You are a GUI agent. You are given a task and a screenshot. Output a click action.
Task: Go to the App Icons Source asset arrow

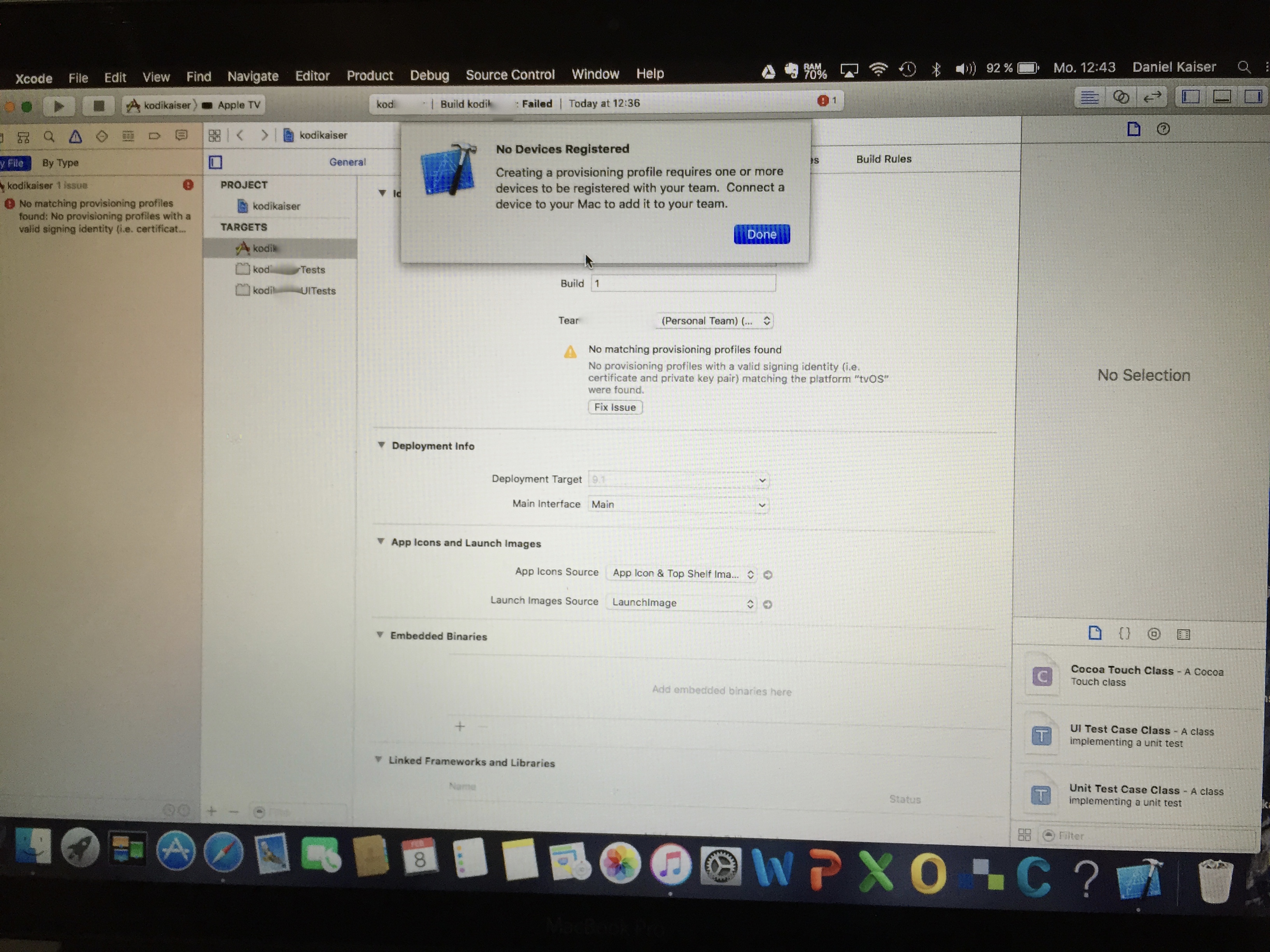768,575
